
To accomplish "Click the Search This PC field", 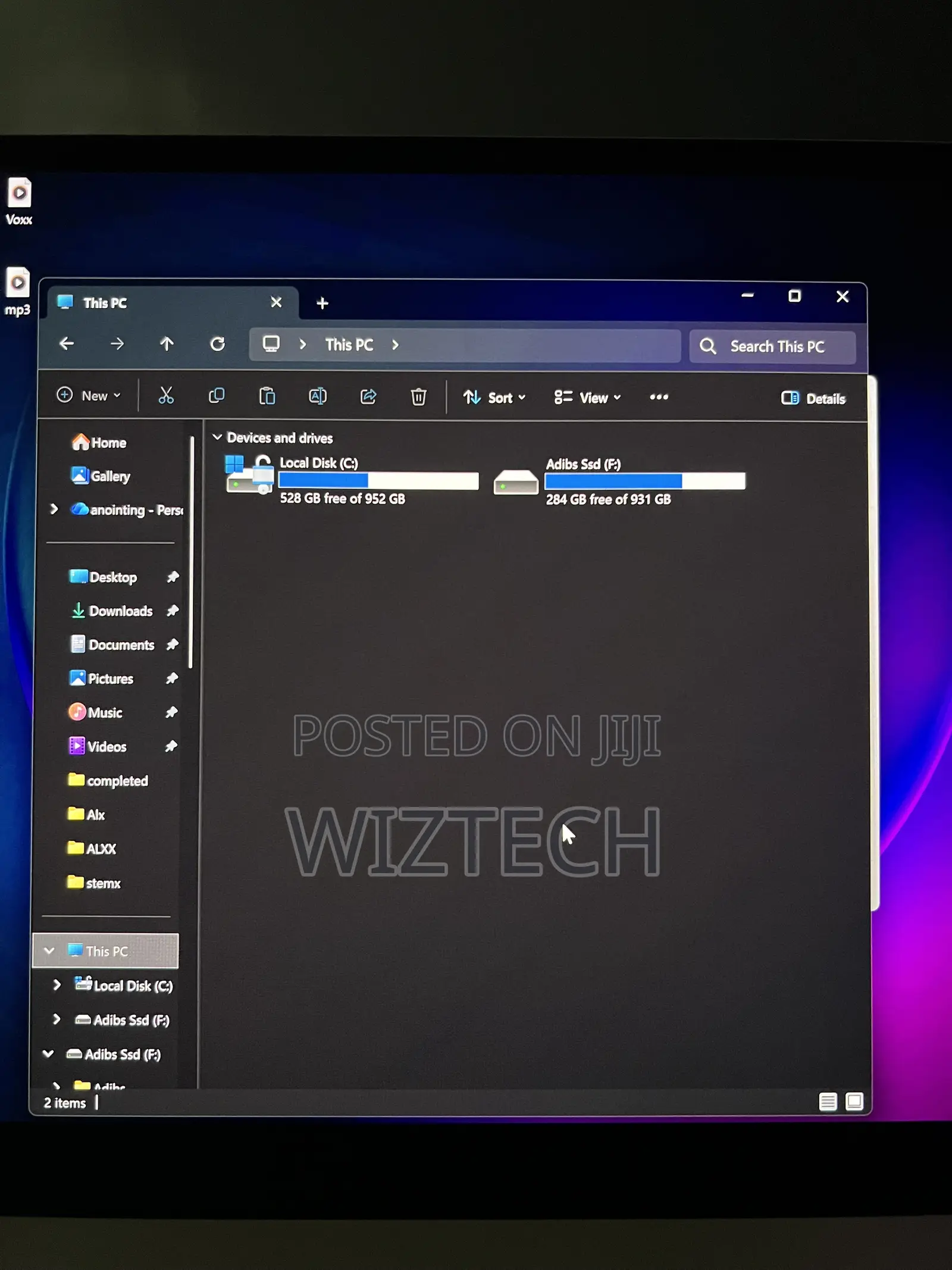I will [772, 346].
